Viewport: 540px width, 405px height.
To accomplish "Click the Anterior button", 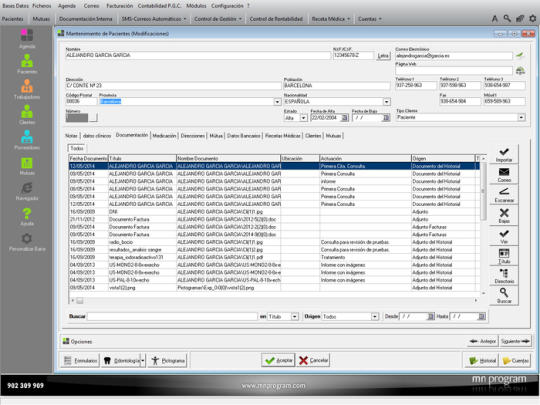I will 483,341.
